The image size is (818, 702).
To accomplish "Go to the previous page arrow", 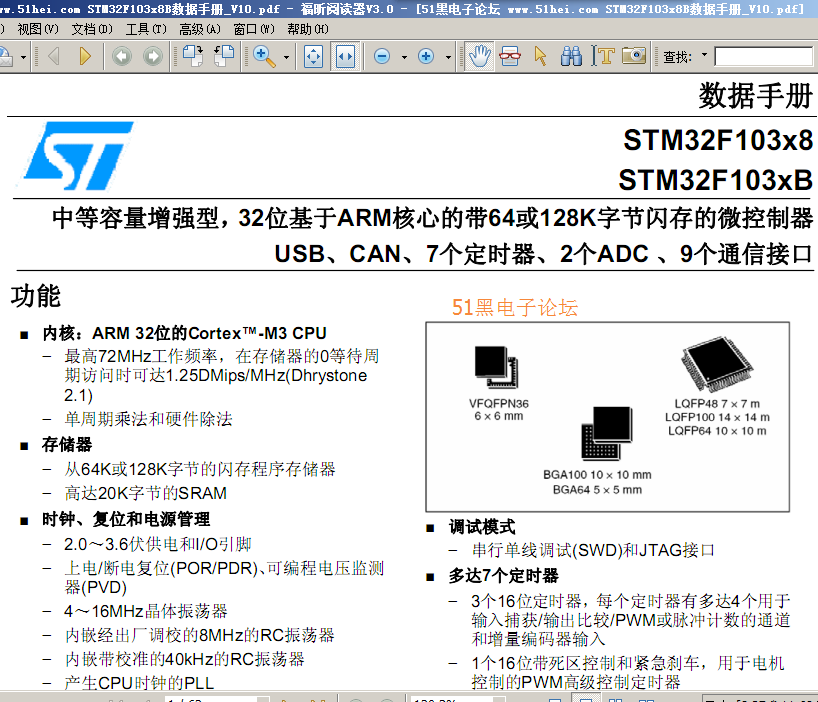I will click(54, 56).
